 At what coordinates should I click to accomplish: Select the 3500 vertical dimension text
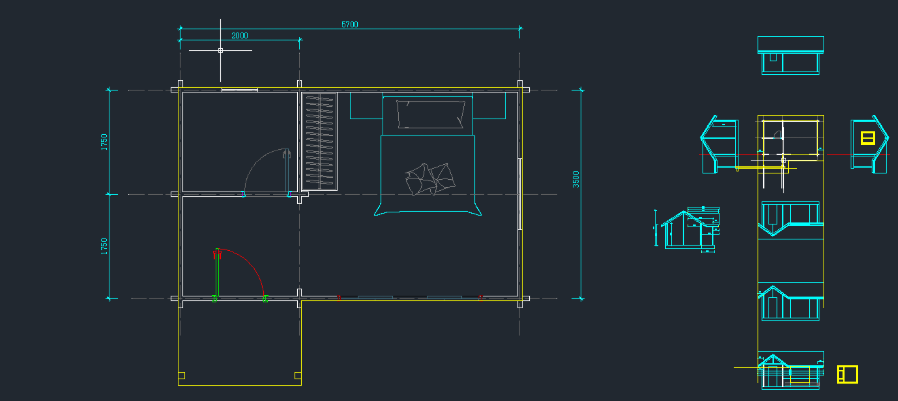tap(576, 179)
